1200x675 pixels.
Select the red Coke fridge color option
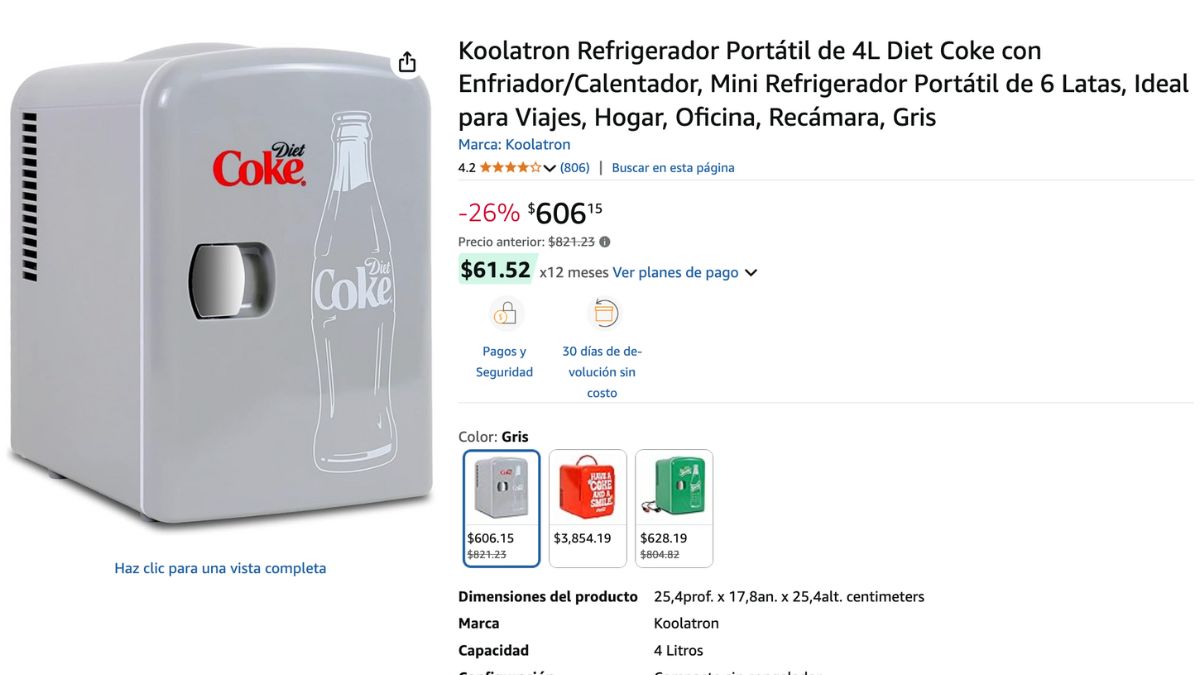(588, 509)
